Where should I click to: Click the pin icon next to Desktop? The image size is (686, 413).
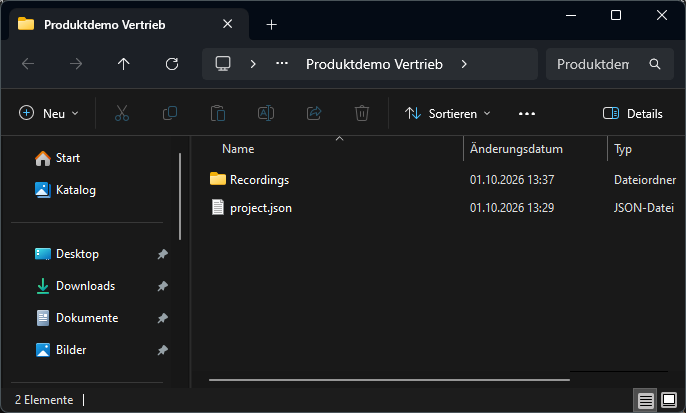click(162, 254)
